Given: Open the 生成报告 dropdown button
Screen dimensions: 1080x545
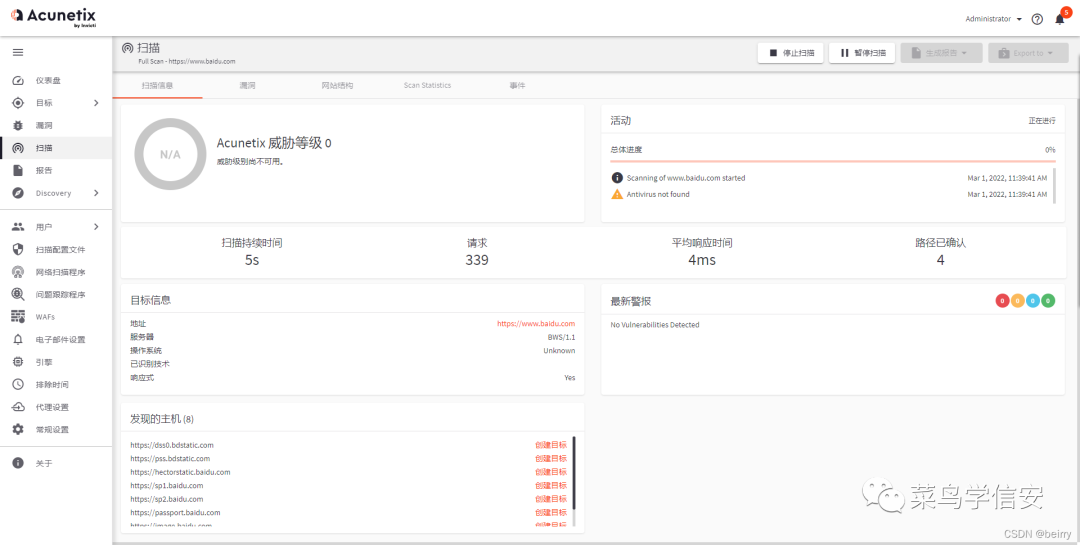Looking at the screenshot, I should click(x=942, y=53).
